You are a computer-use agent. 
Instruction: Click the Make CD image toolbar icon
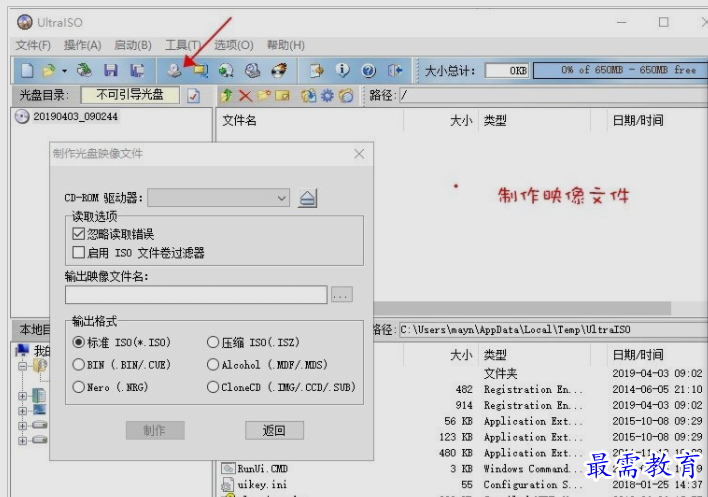174,70
